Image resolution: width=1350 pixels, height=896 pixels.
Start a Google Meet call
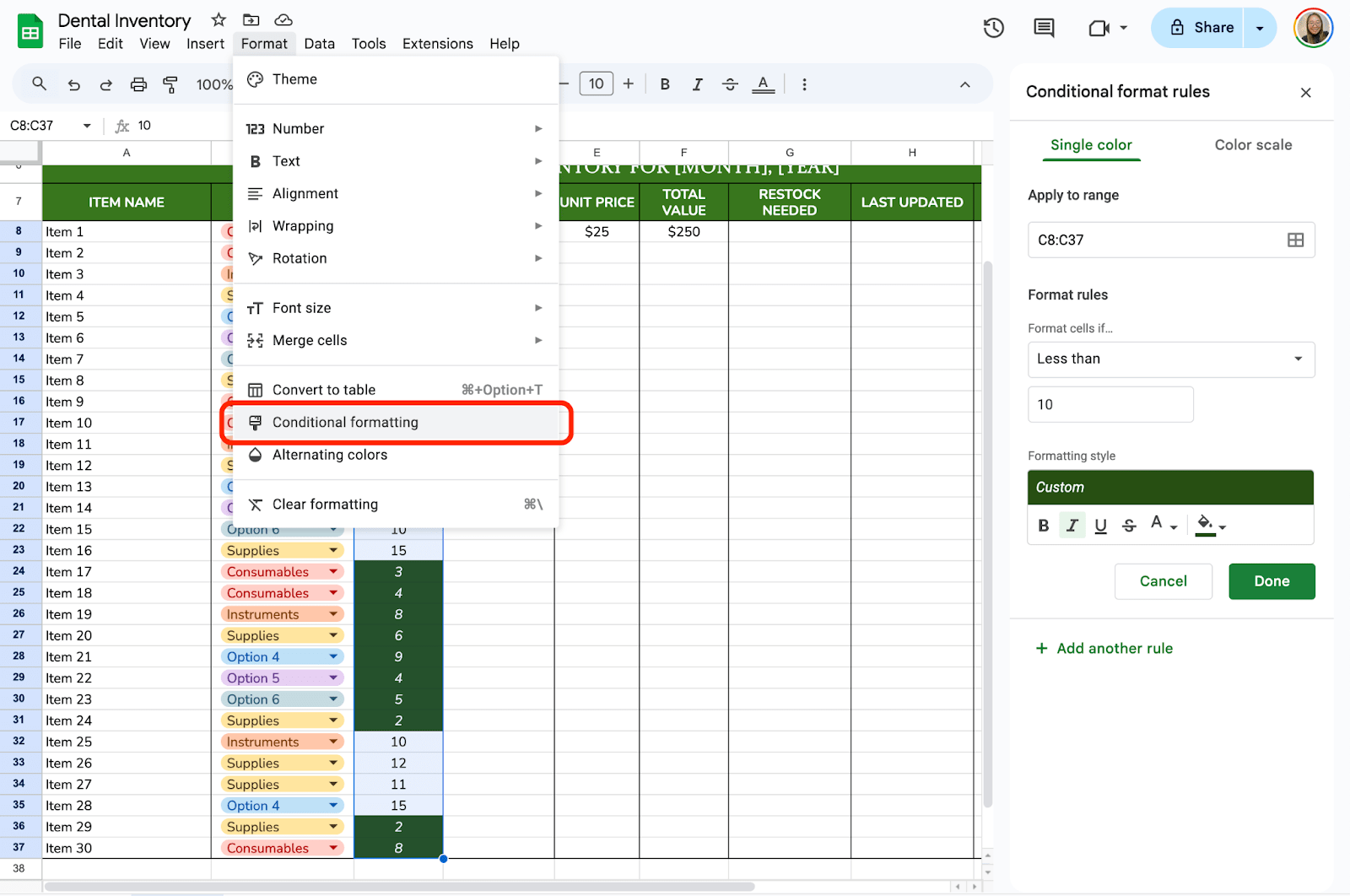[x=1097, y=27]
